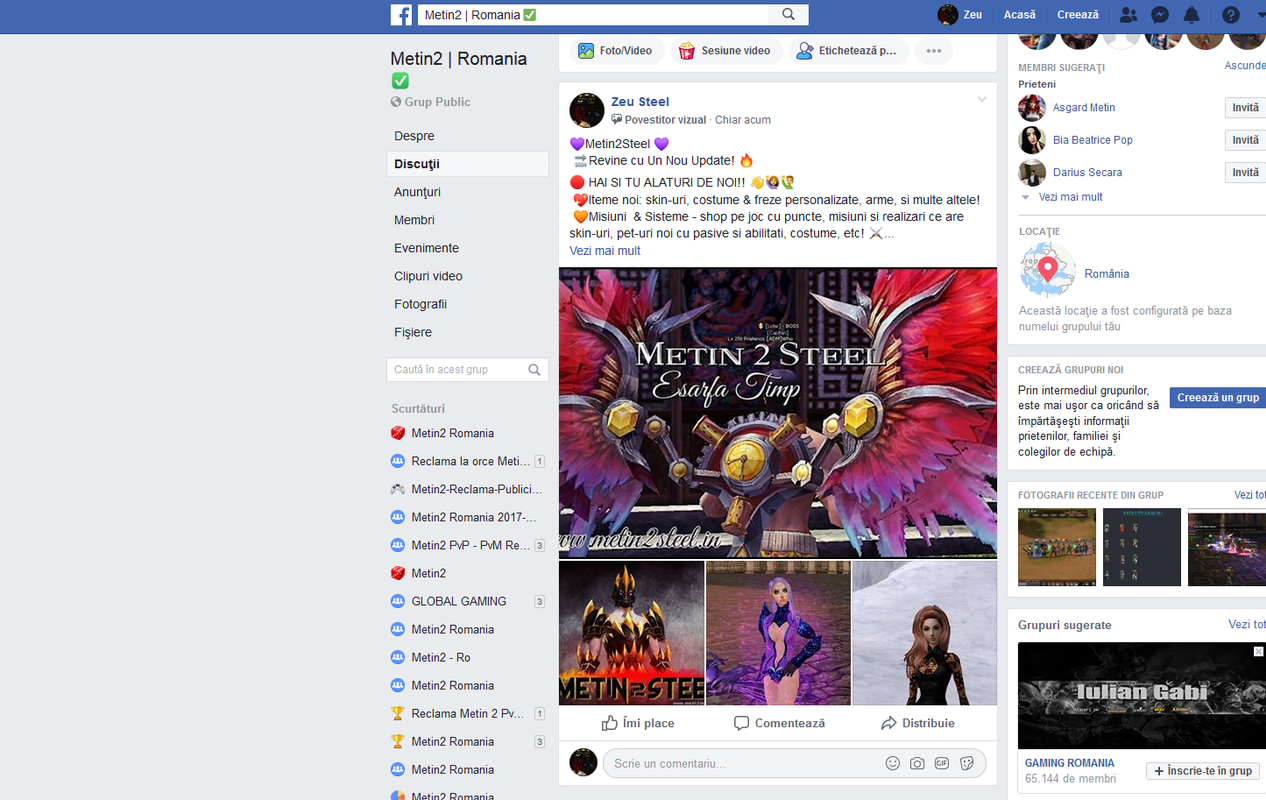
Task: Click the search magnifier button
Action: pos(789,15)
